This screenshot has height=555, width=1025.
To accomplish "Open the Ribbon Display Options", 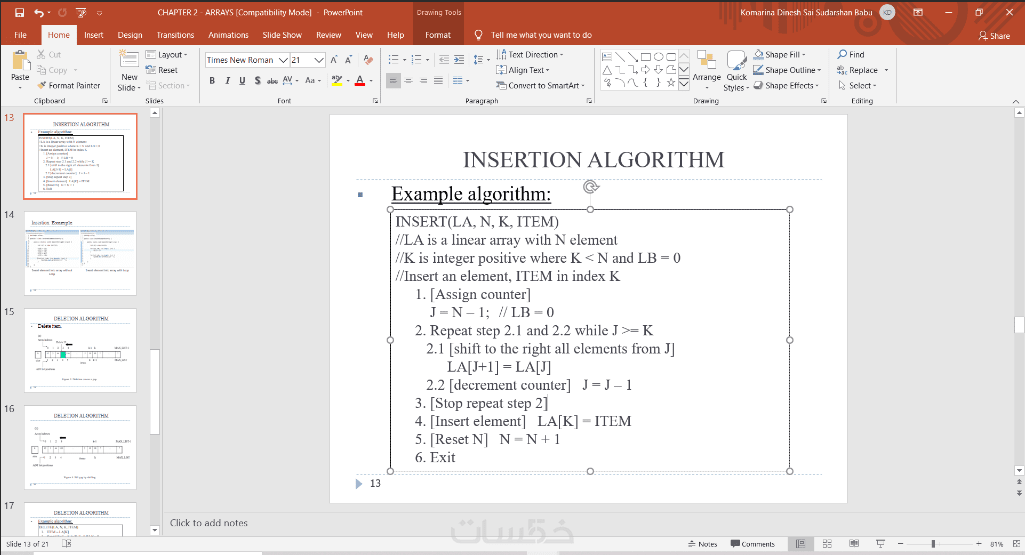I will pos(918,12).
